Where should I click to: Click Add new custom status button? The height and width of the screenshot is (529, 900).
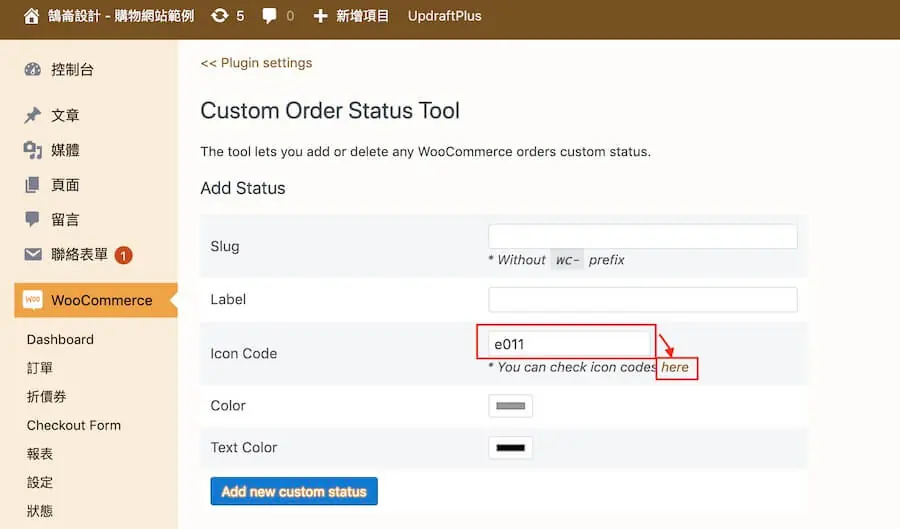pos(294,492)
